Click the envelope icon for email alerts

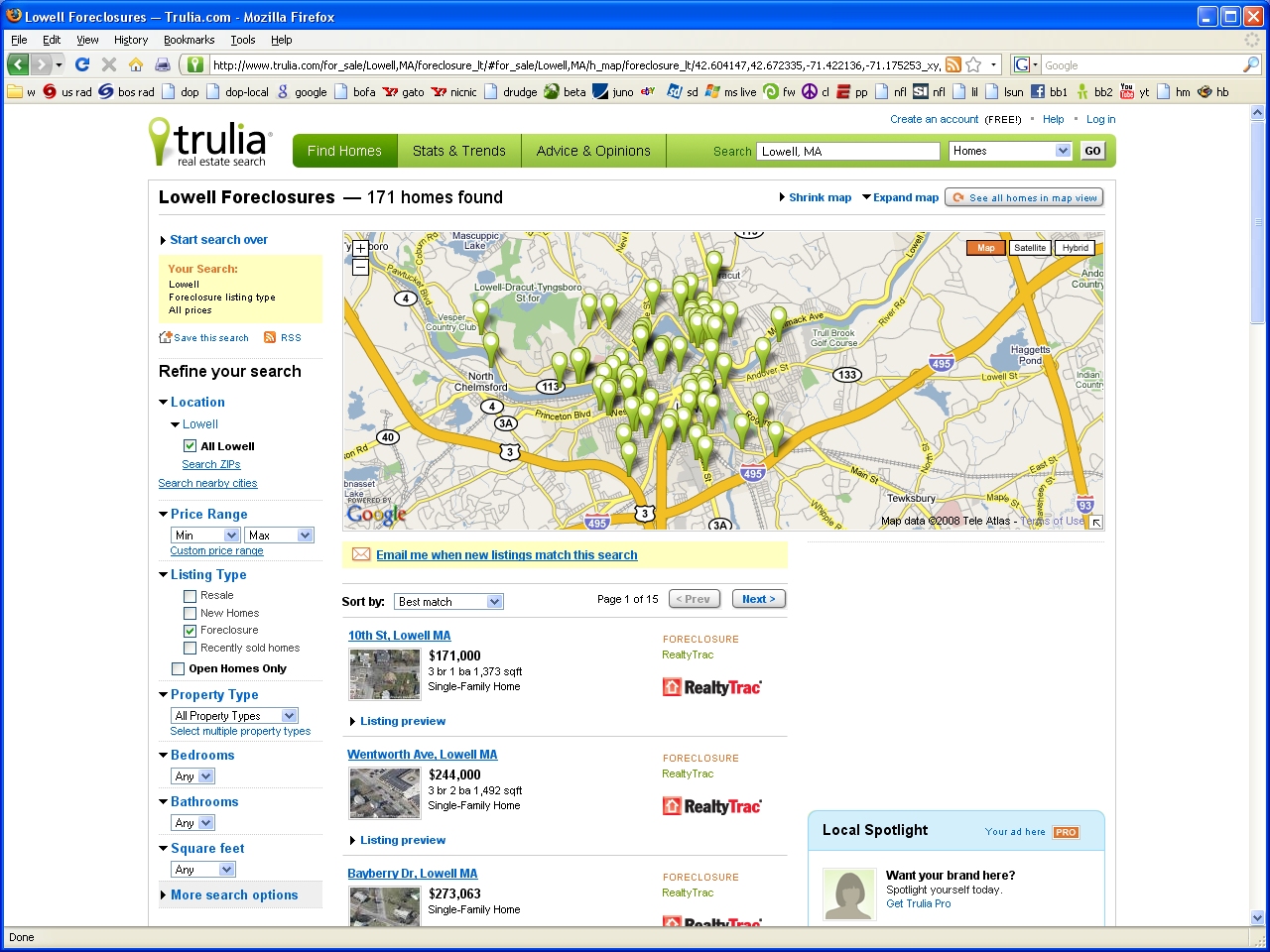pyautogui.click(x=361, y=554)
